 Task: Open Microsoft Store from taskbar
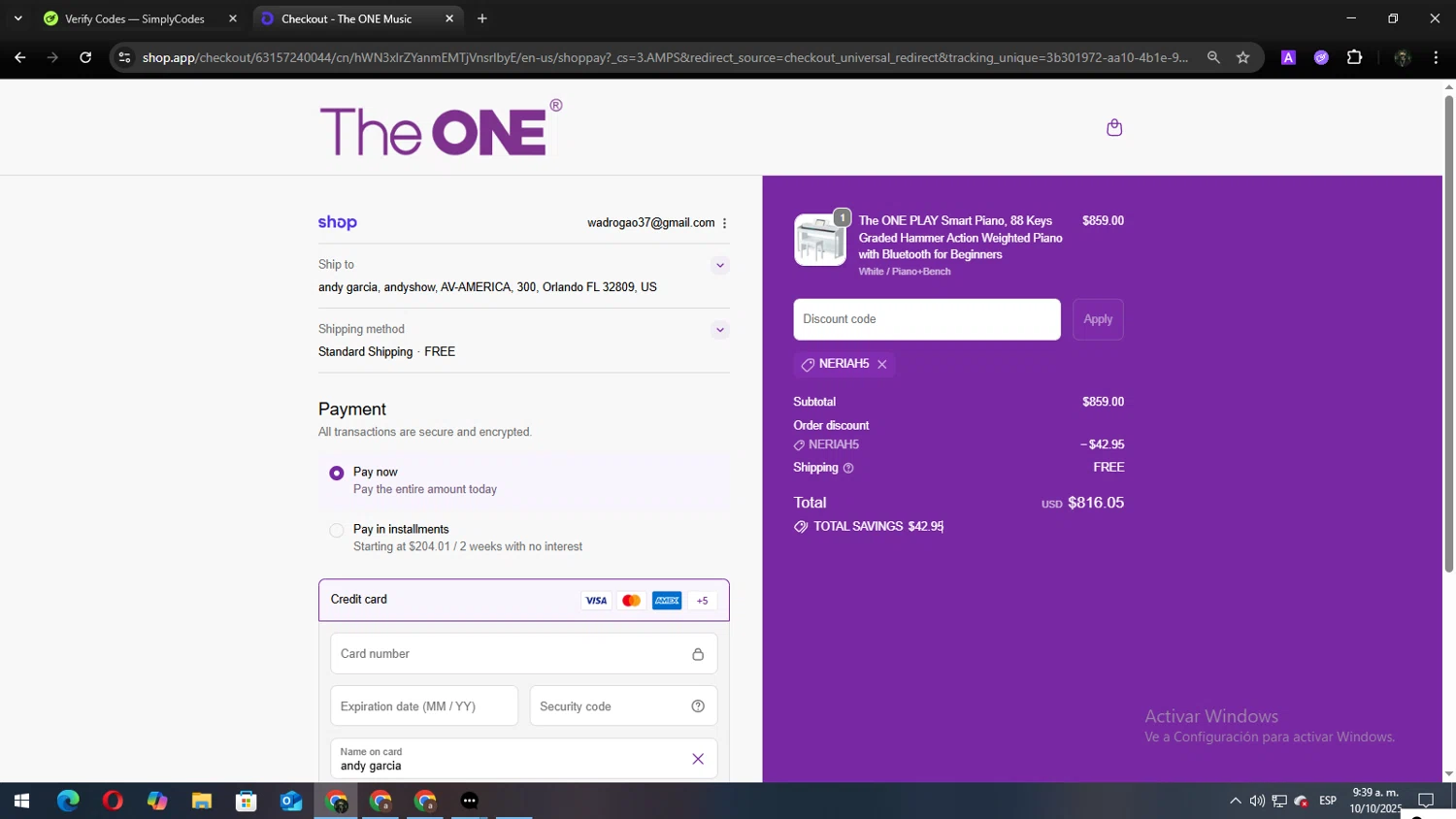point(247,801)
